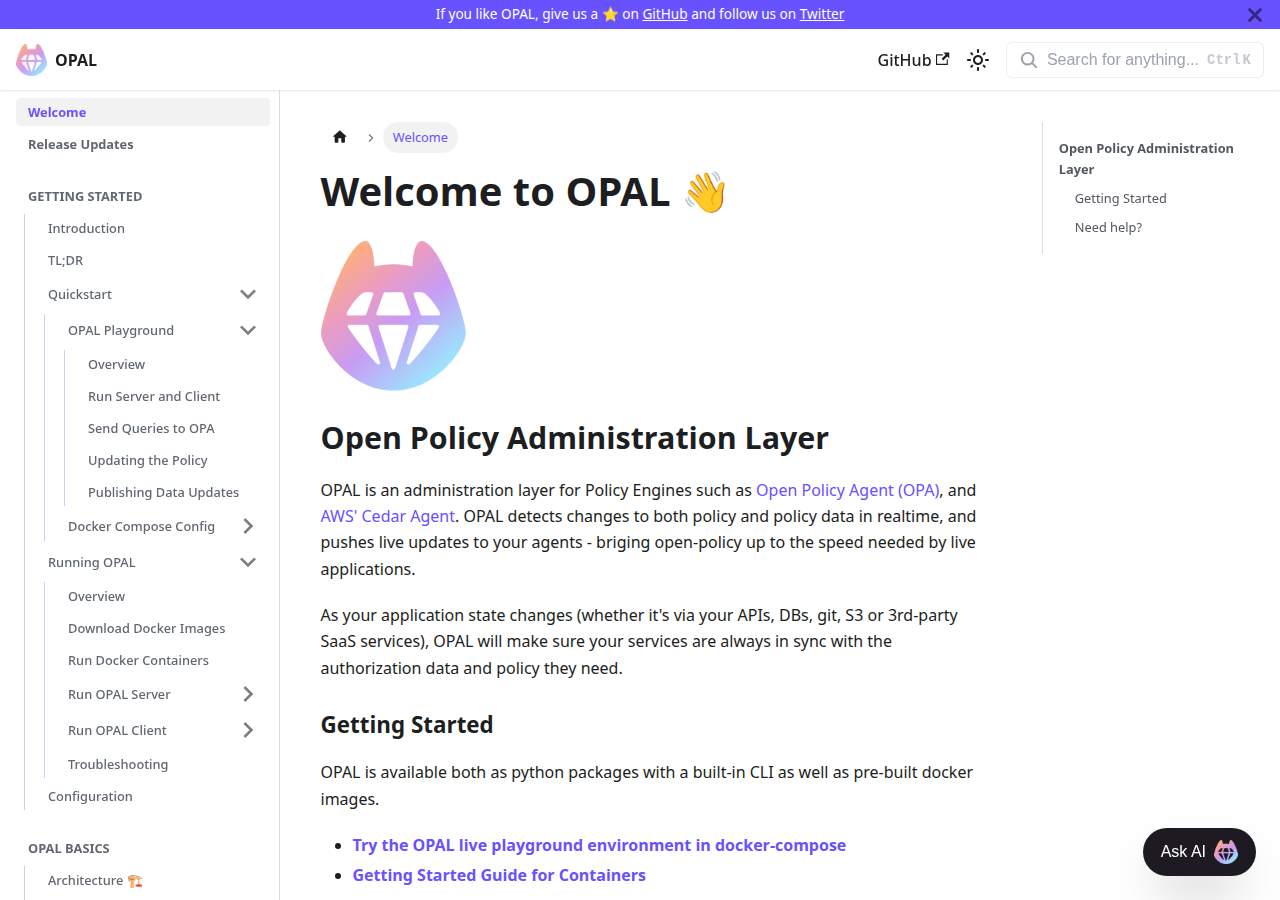Click the home icon in the breadcrumb
Image resolution: width=1280 pixels, height=900 pixels.
click(x=340, y=137)
